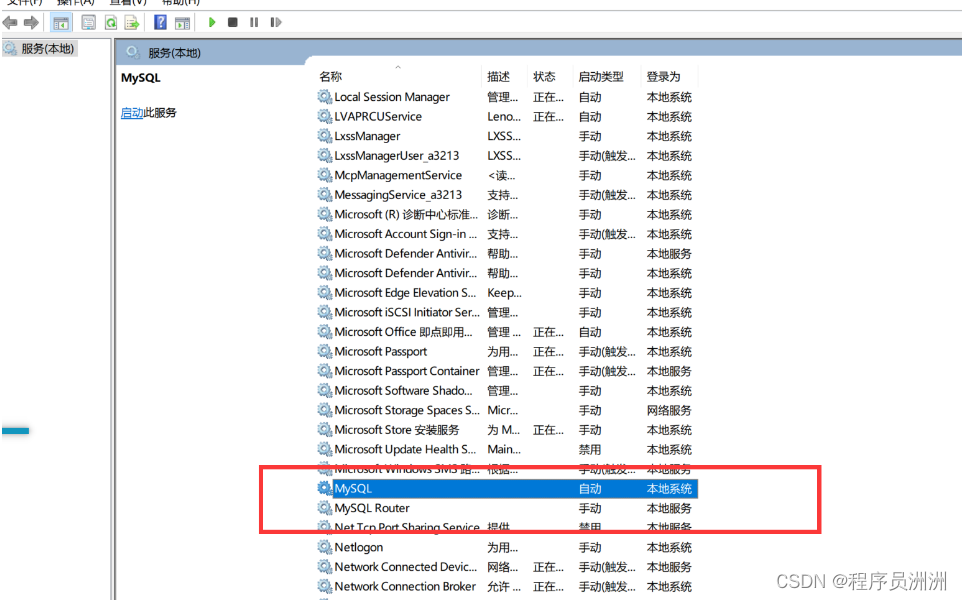This screenshot has width=962, height=600.
Task: Sort by the 登录为 column header
Action: pyautogui.click(x=663, y=77)
